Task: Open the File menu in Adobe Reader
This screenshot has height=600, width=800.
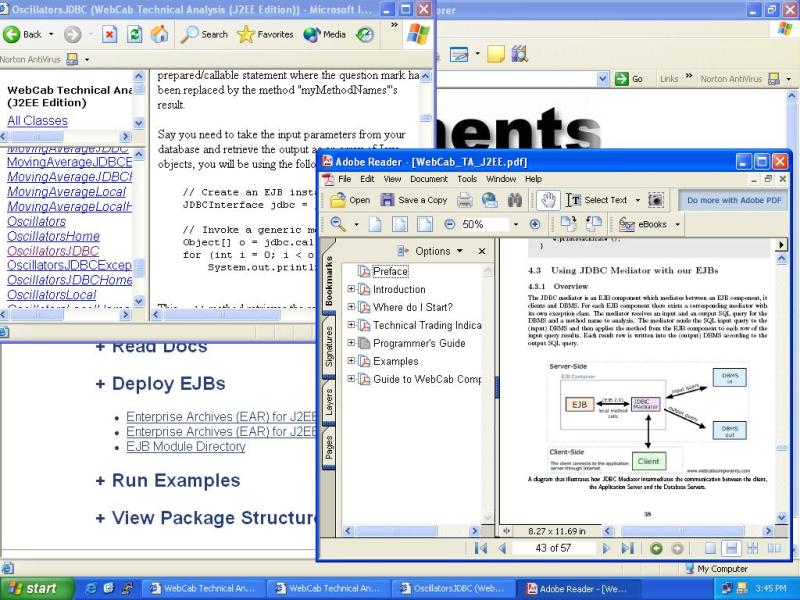Action: pyautogui.click(x=344, y=179)
